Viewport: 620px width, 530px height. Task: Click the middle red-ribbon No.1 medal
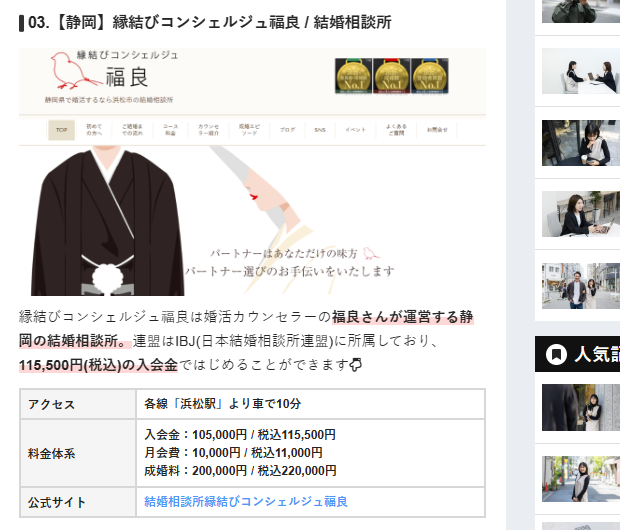[x=393, y=75]
